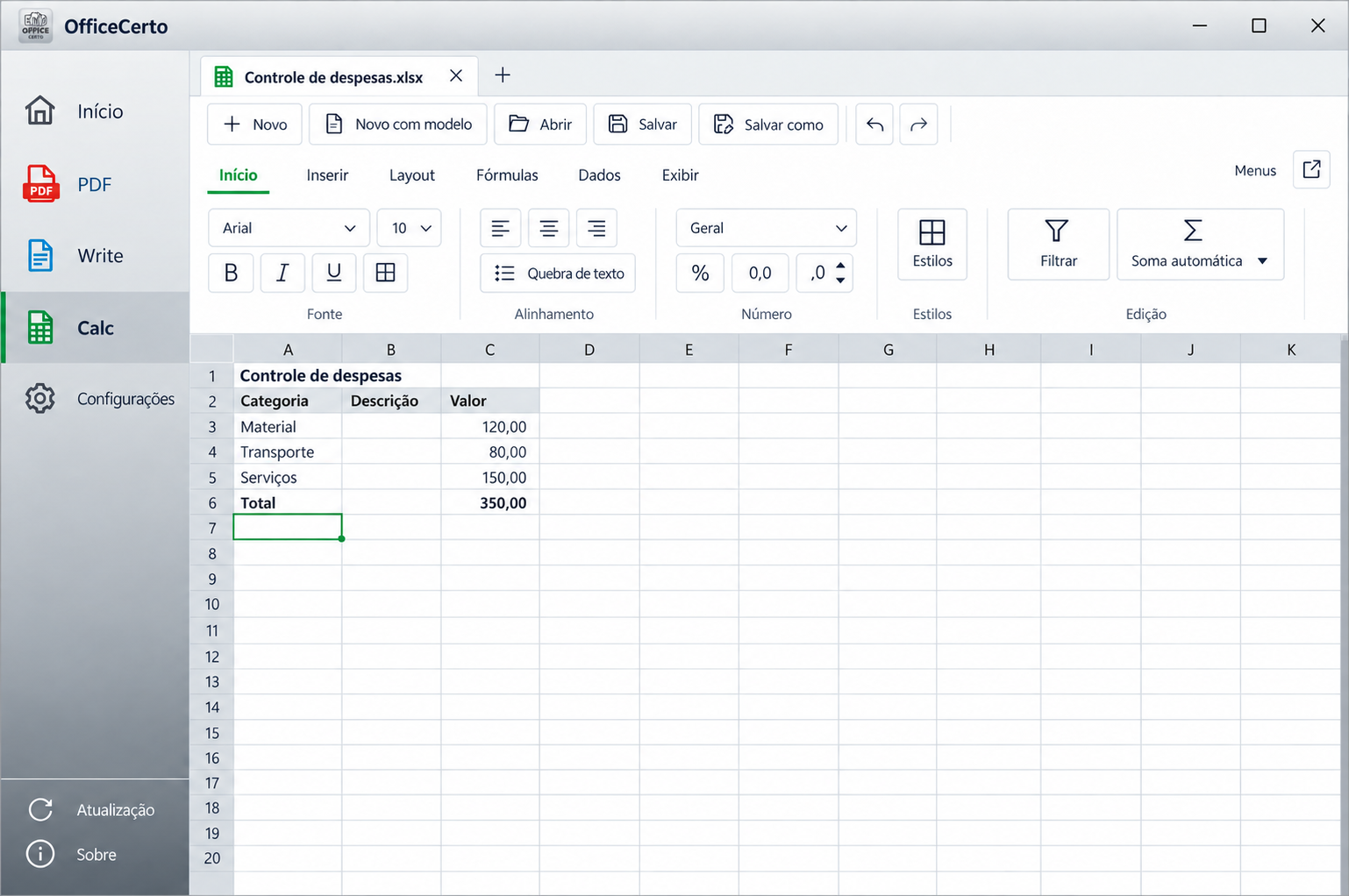Image resolution: width=1349 pixels, height=896 pixels.
Task: Switch to Dados ribbon tab
Action: (599, 175)
